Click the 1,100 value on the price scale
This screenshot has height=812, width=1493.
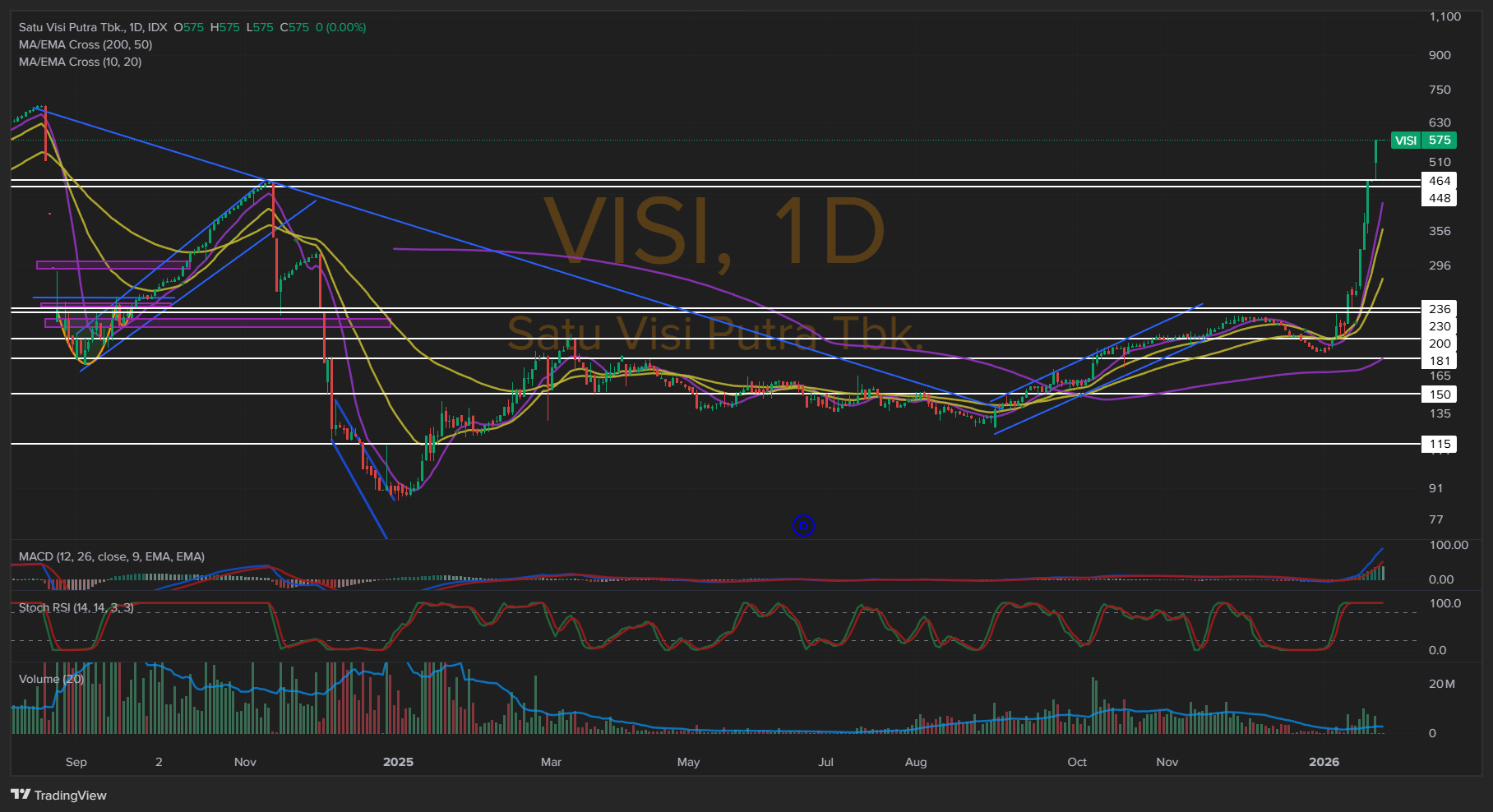click(x=1444, y=16)
